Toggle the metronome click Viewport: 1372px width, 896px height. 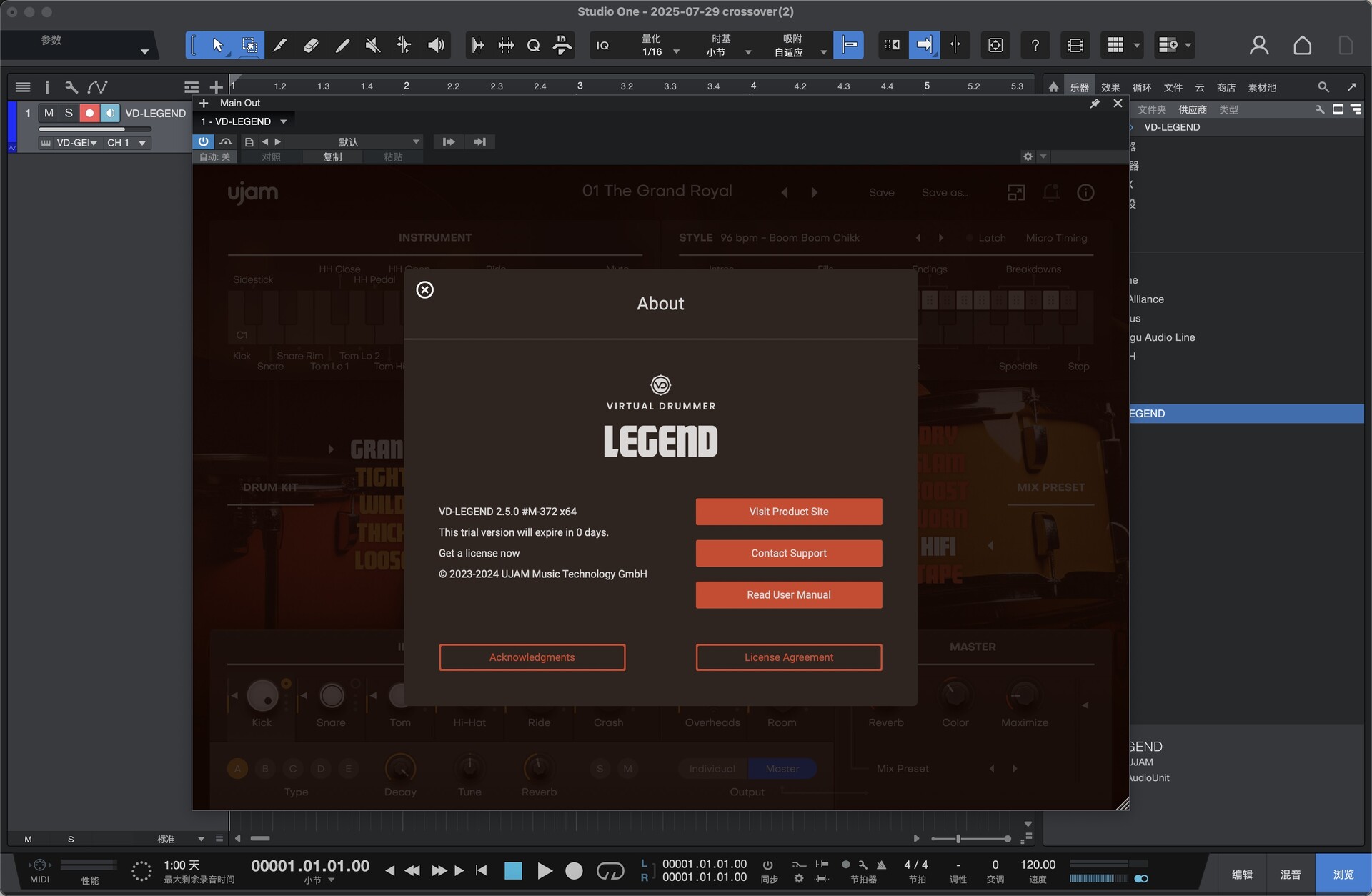point(881,865)
